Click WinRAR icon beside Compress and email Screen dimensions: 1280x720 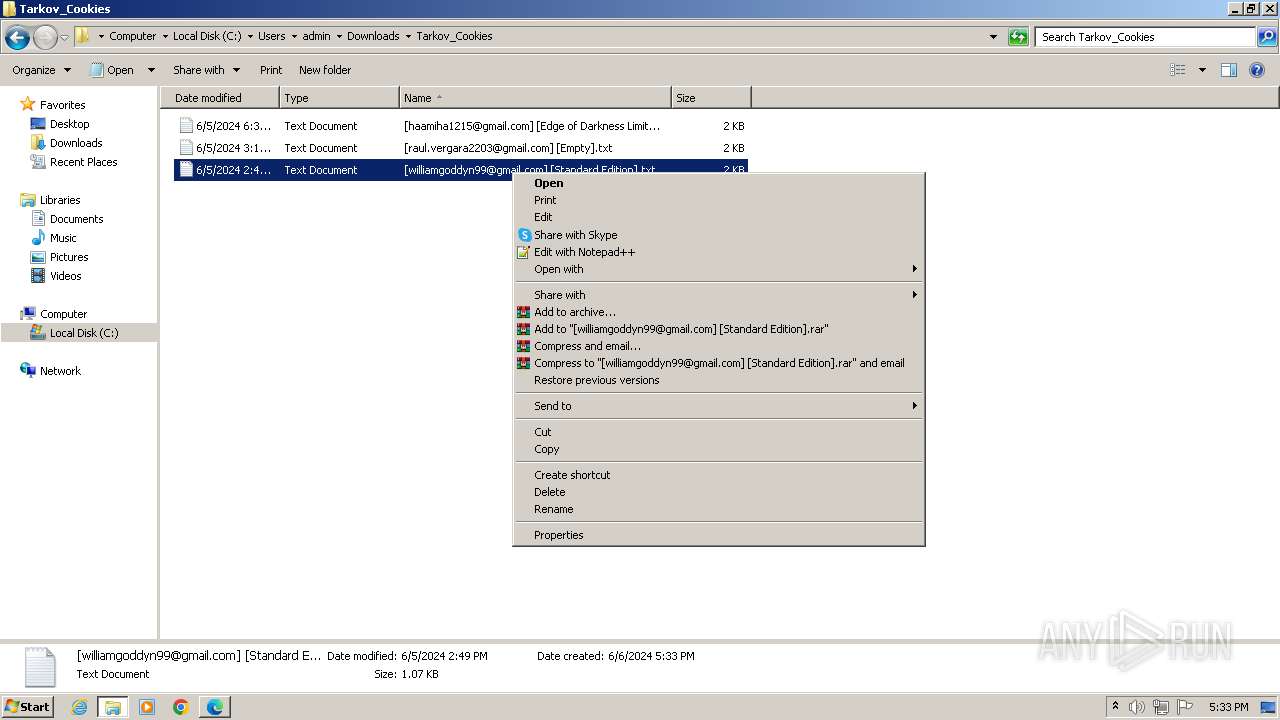[523, 346]
